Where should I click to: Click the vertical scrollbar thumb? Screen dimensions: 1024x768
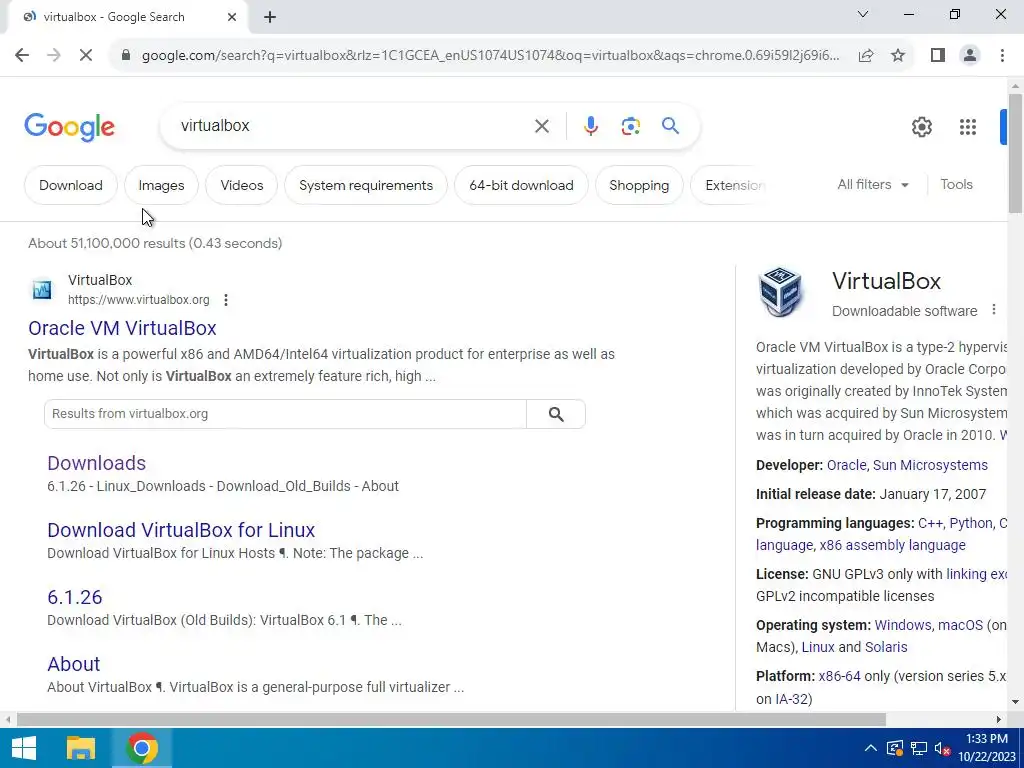[1015, 153]
